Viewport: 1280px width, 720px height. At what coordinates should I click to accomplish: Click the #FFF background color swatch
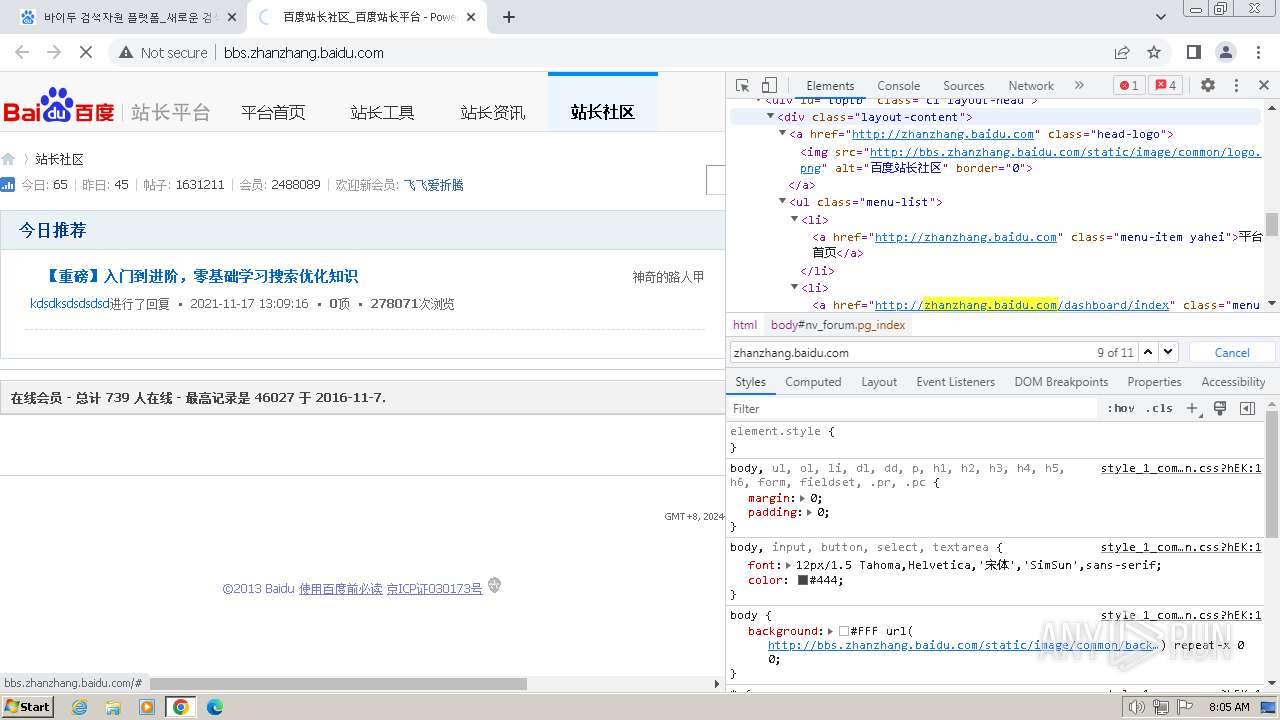tap(844, 631)
